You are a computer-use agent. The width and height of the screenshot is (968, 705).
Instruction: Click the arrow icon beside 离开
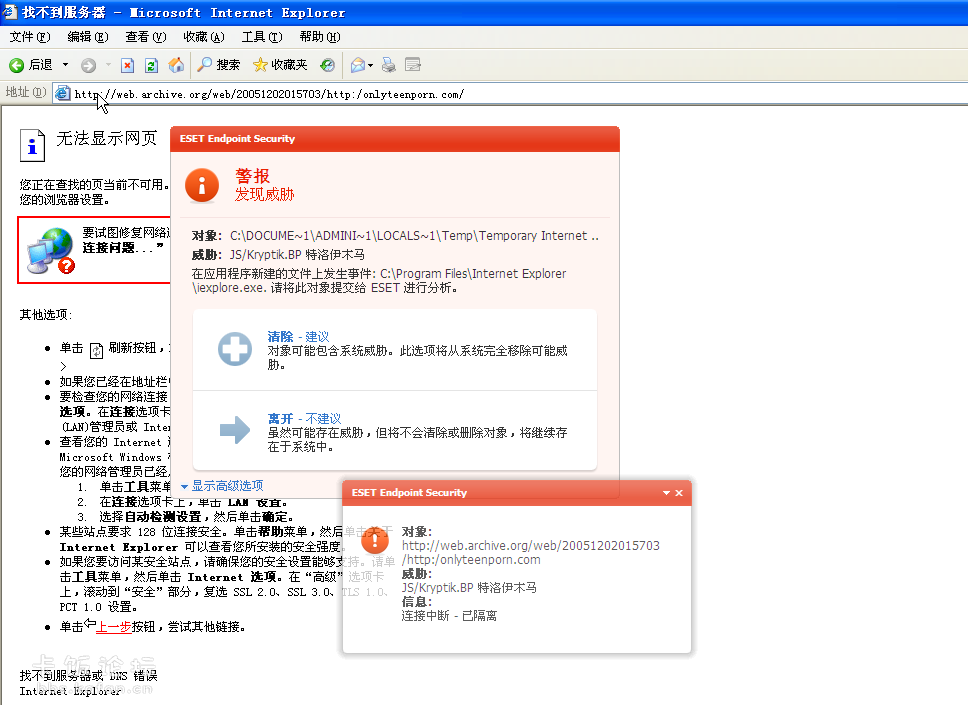235,430
